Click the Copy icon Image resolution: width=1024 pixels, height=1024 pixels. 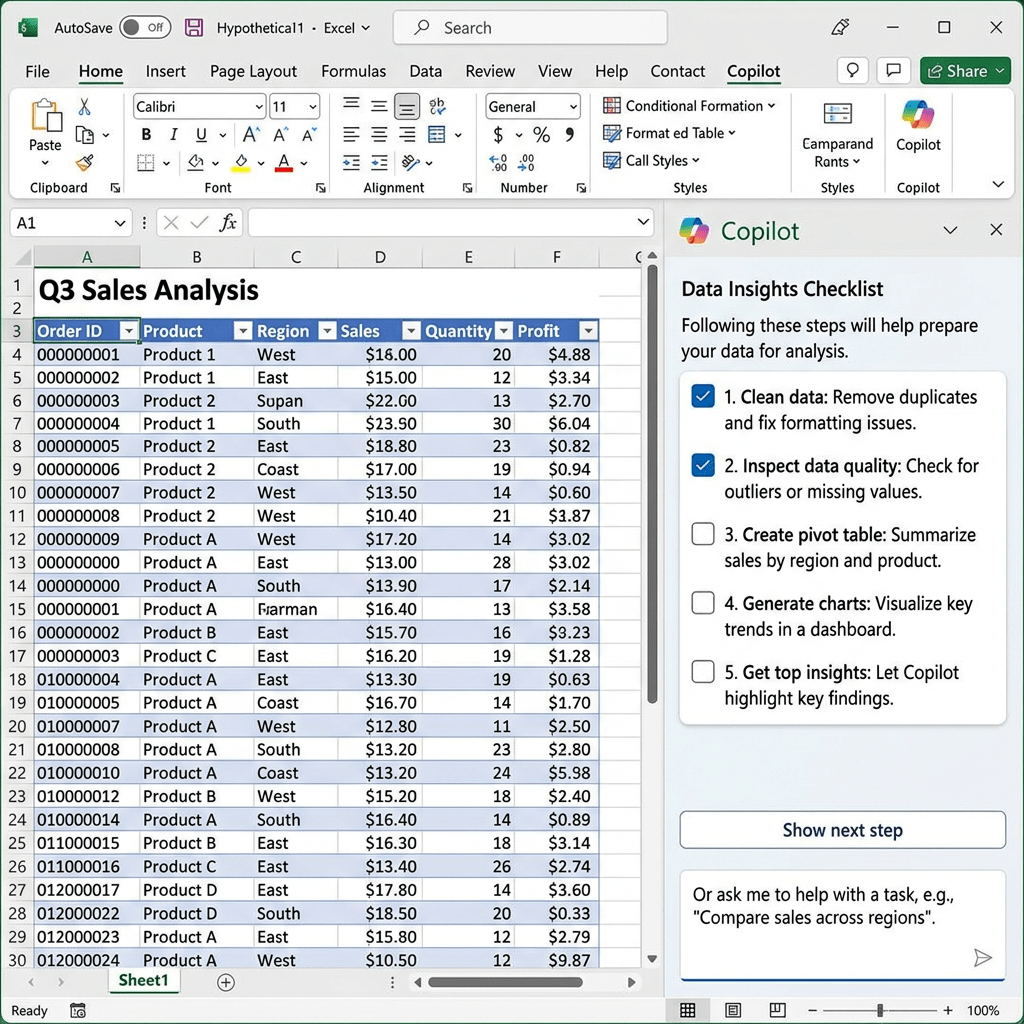(x=84, y=135)
